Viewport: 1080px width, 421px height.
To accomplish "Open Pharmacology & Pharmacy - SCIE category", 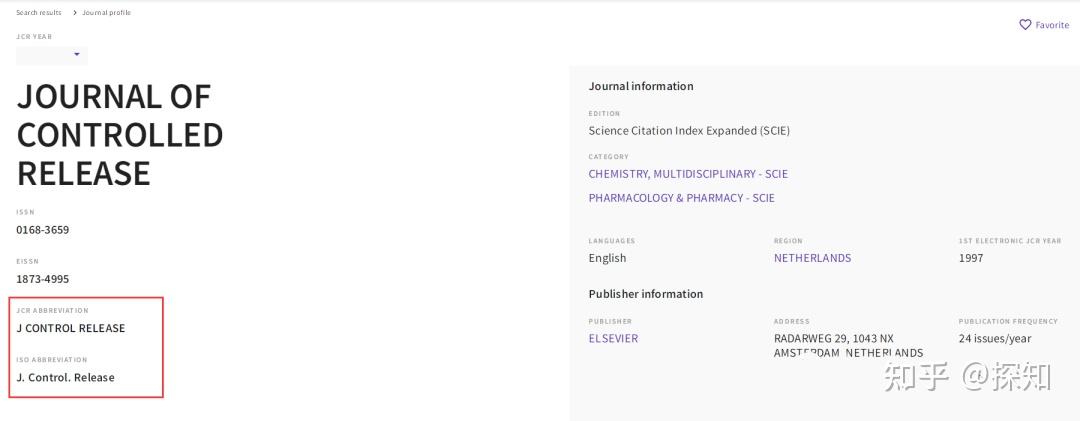I will coord(681,198).
